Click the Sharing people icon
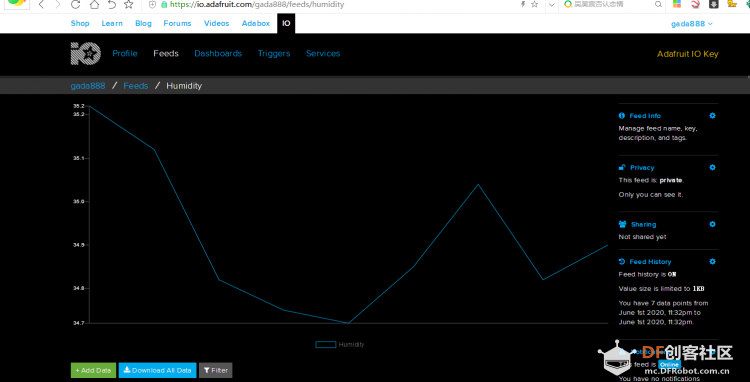The image size is (750, 382). [622, 224]
